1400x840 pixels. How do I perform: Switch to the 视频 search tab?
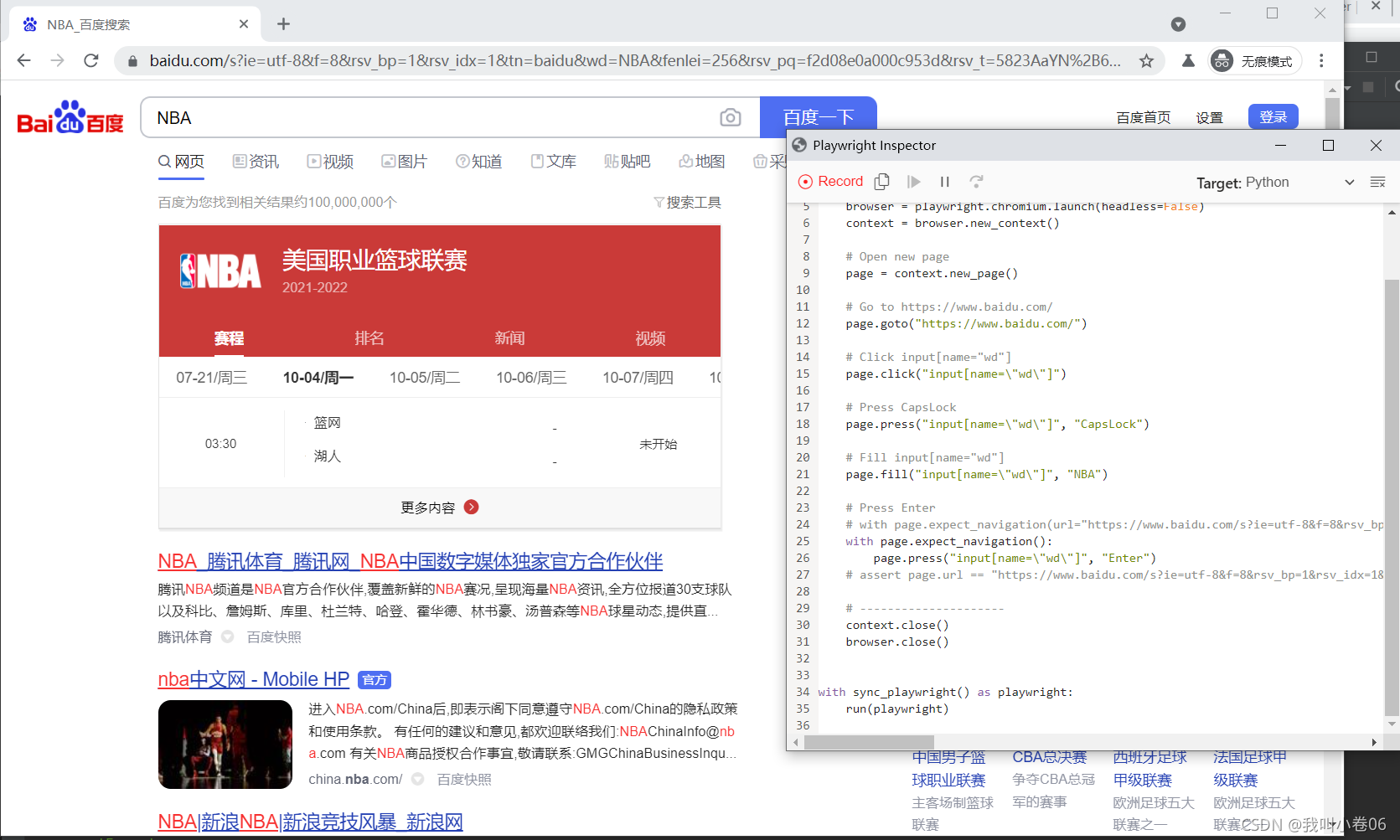tap(330, 162)
